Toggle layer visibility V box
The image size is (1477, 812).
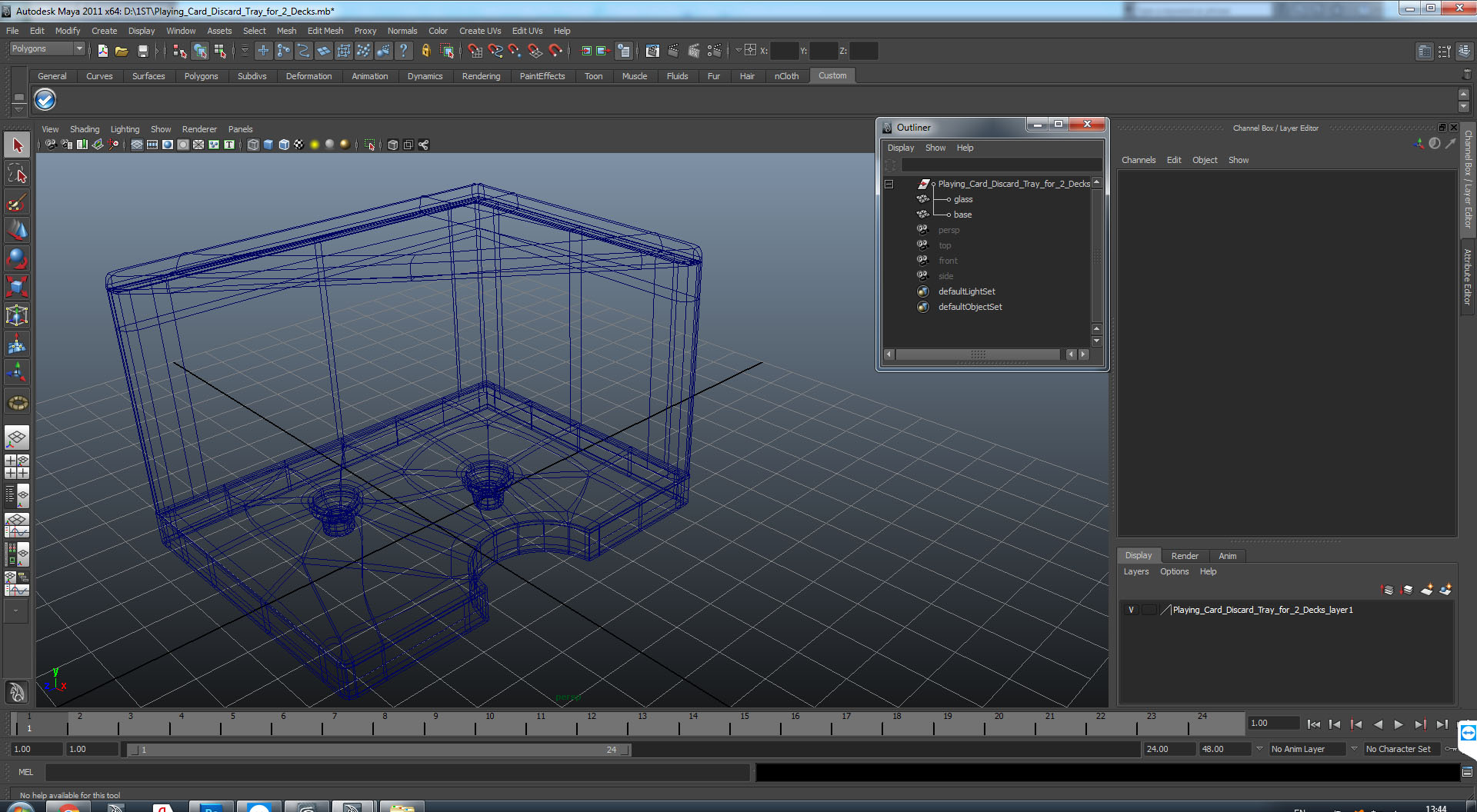coord(1131,610)
